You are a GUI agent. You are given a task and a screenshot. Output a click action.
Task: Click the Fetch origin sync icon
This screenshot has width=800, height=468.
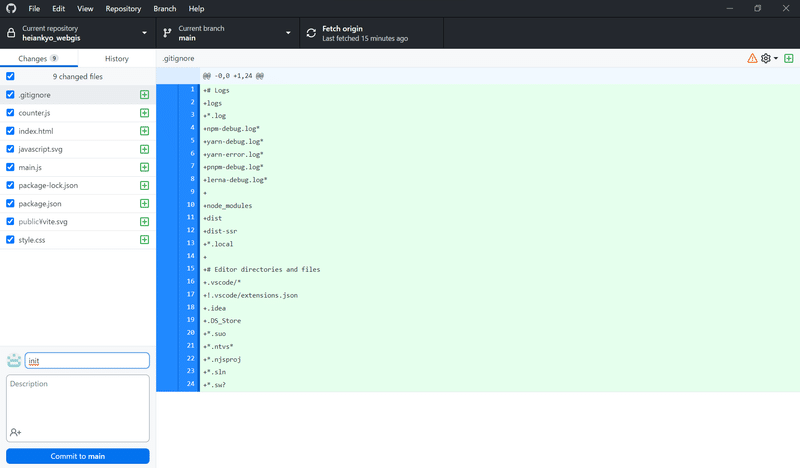pos(311,33)
